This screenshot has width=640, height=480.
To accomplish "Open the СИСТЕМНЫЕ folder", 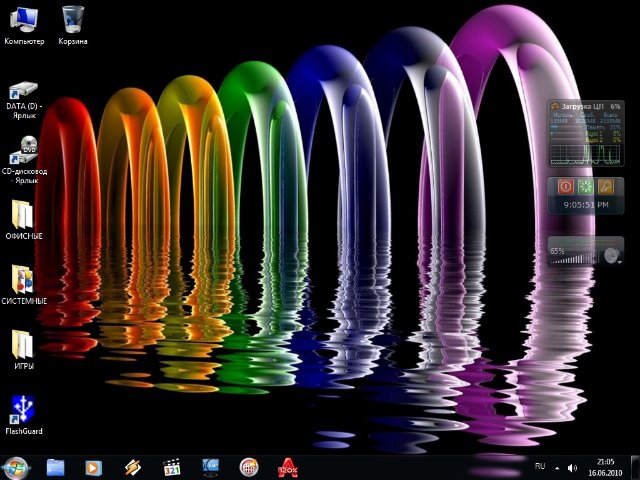I will click(x=23, y=279).
